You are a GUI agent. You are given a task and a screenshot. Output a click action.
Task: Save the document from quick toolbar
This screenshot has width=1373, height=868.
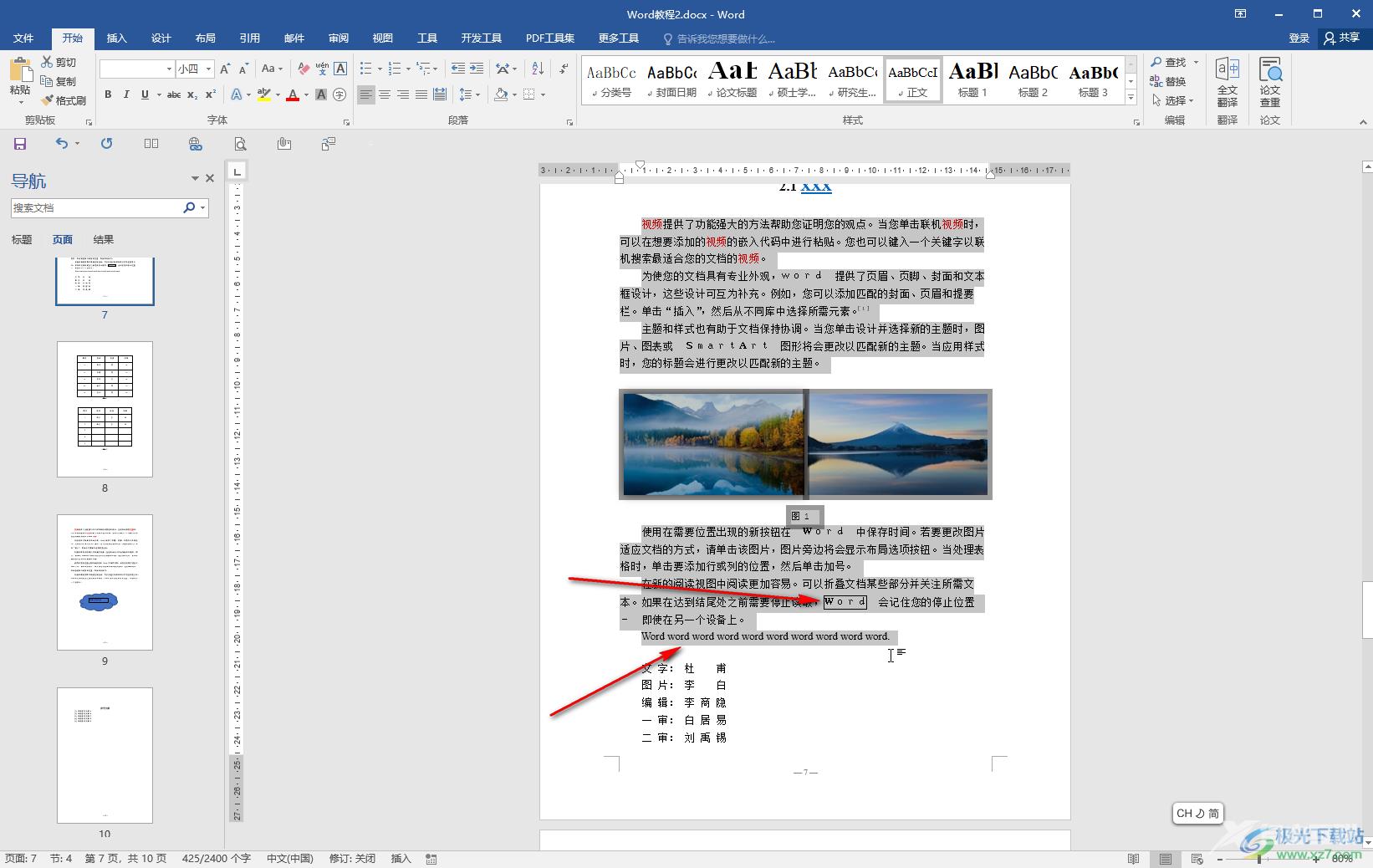[20, 144]
